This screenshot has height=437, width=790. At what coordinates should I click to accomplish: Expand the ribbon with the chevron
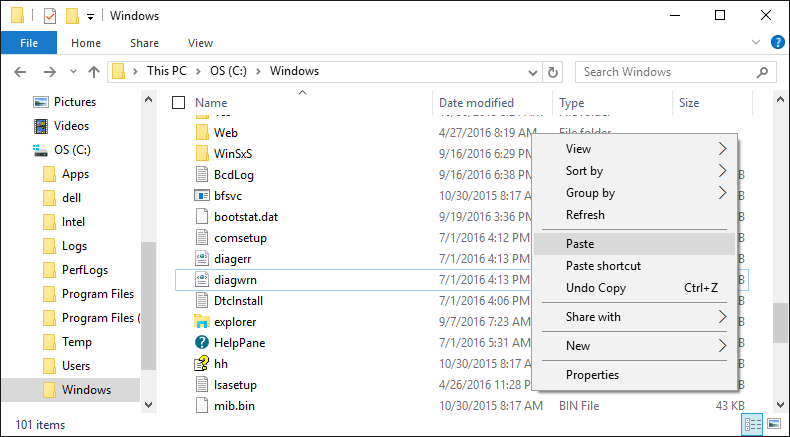(756, 42)
